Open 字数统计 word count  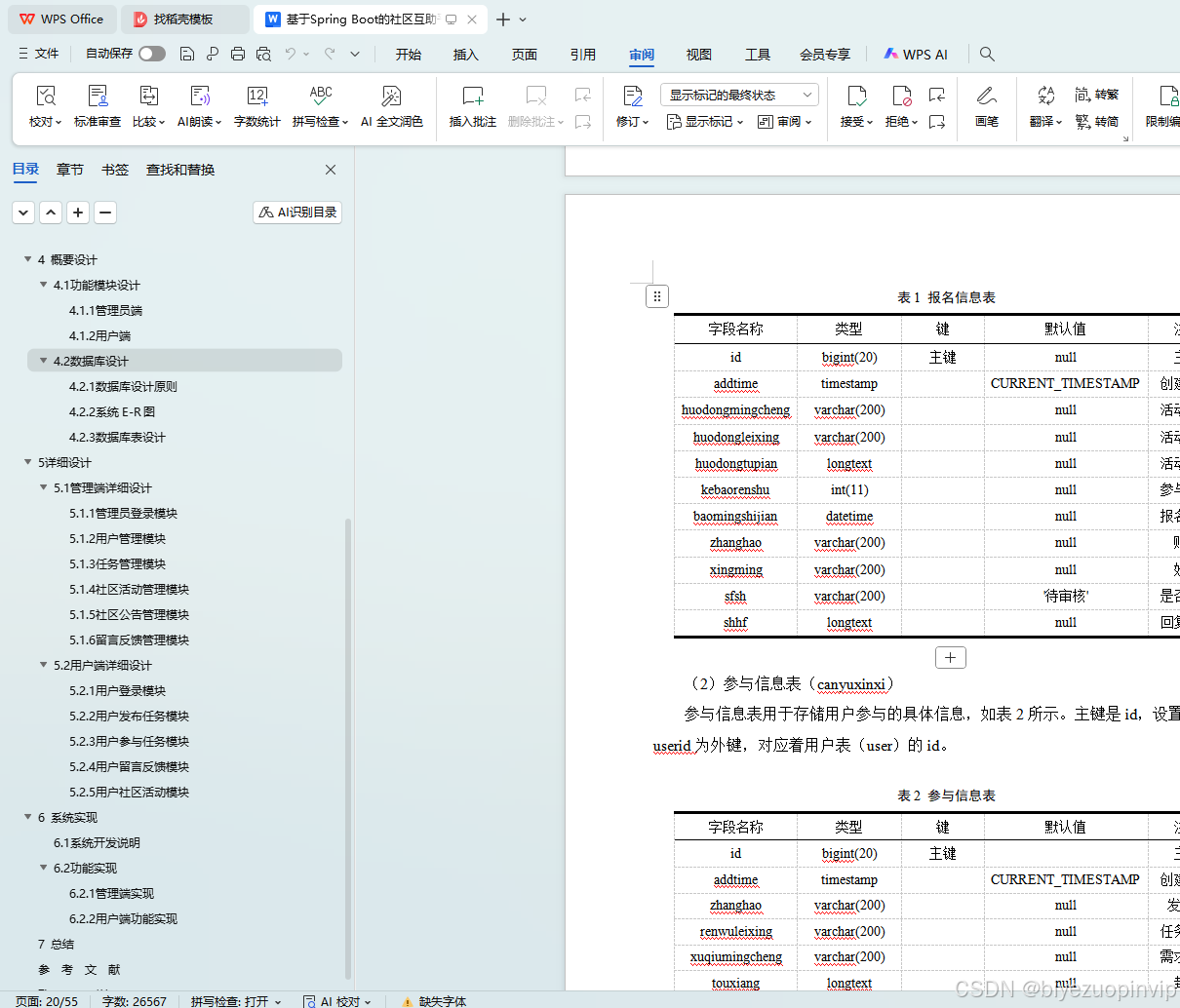257,106
